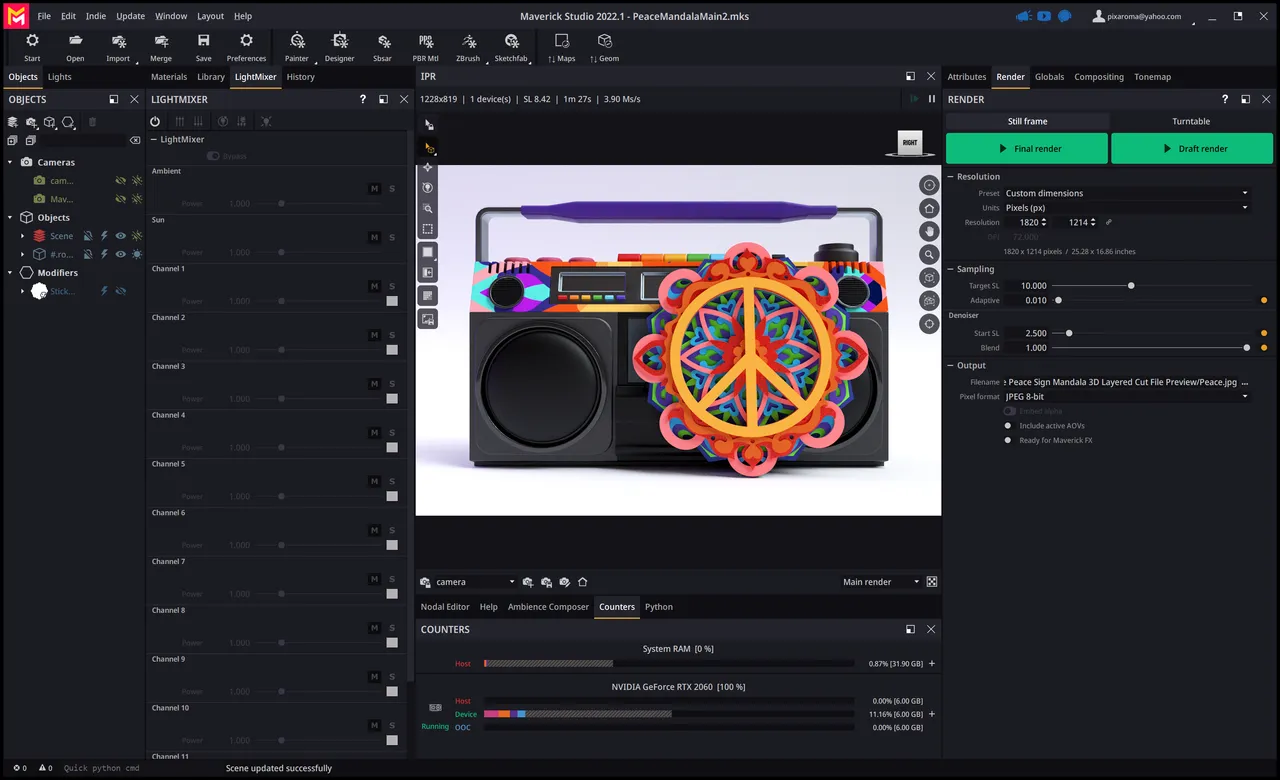Open the Pixel format JPEG 8-bit dropdown
The width and height of the screenshot is (1280, 780).
(x=1126, y=397)
